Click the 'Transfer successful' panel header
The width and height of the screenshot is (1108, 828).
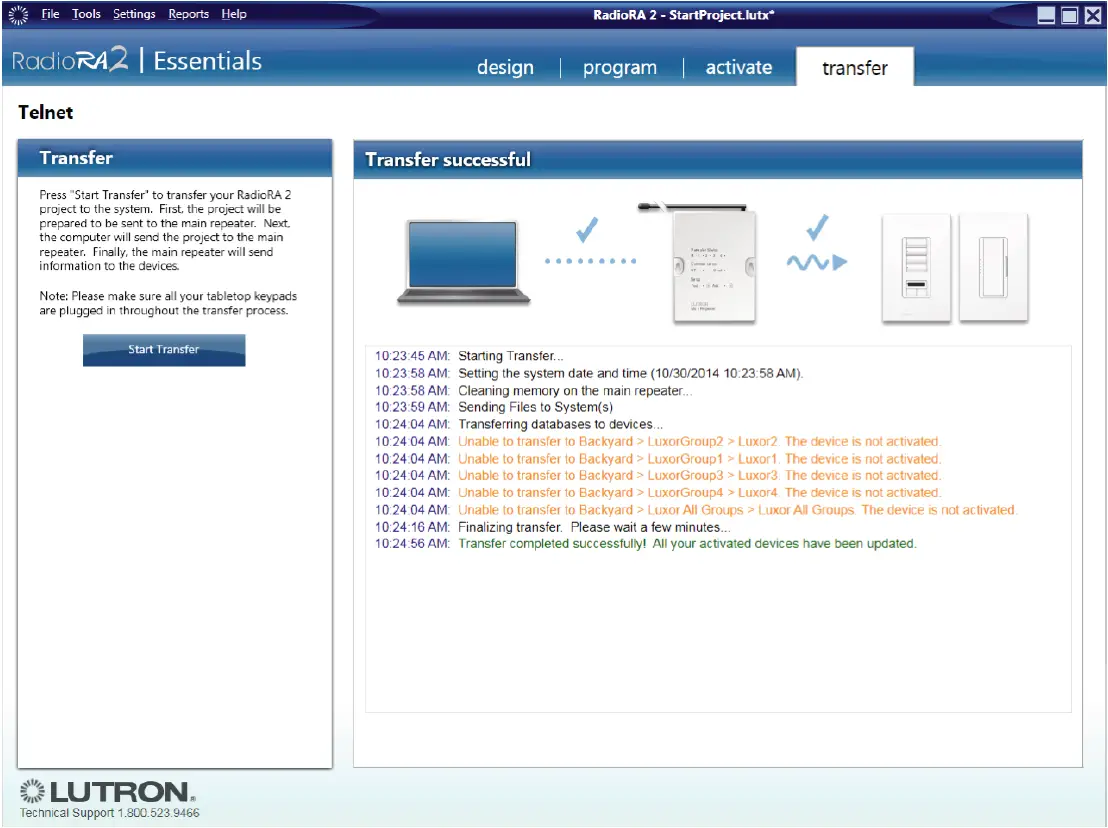(x=718, y=160)
